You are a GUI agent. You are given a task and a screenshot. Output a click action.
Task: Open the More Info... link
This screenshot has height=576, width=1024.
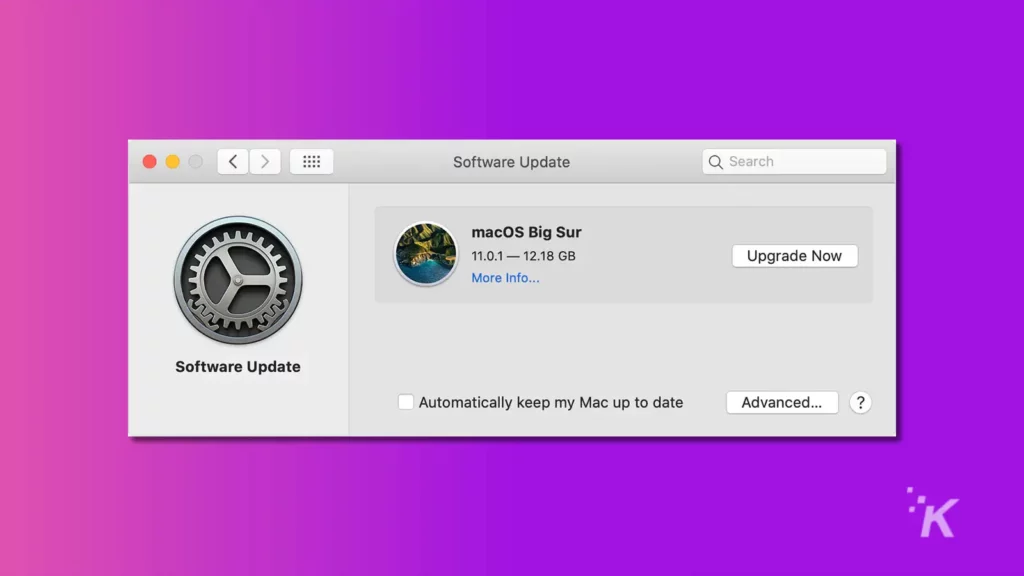click(505, 278)
